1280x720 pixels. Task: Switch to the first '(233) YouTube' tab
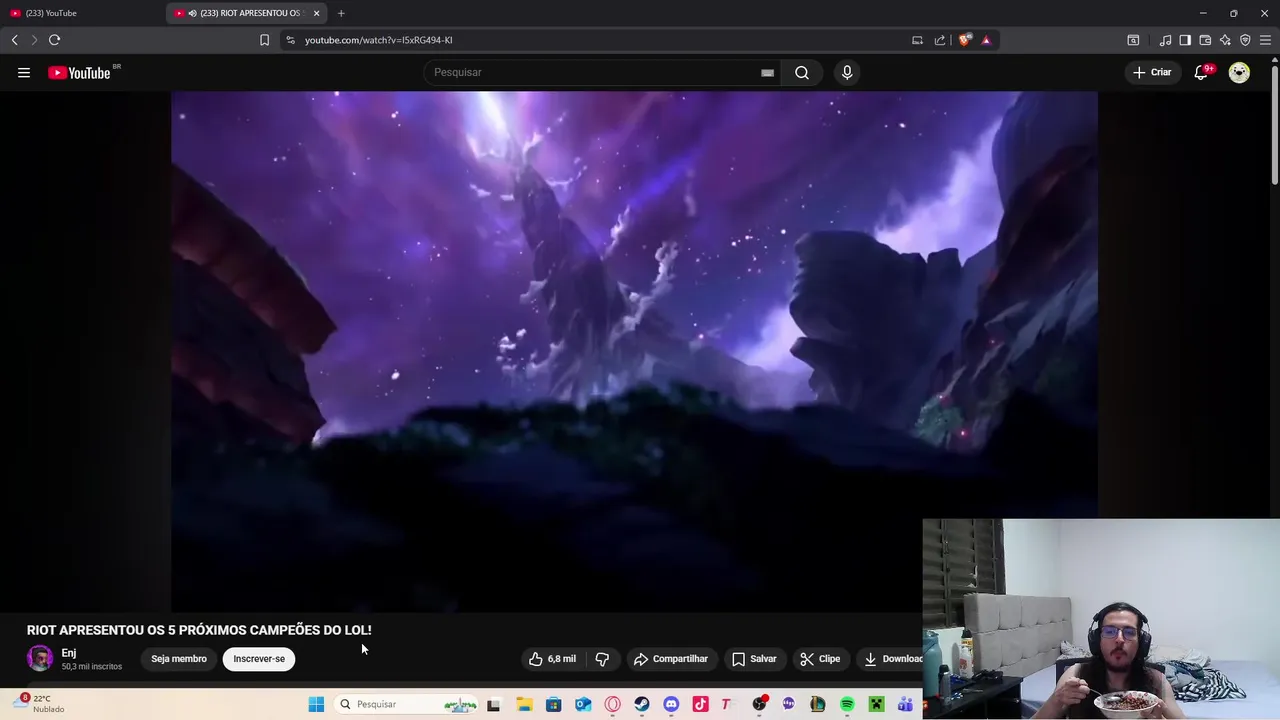tap(80, 13)
